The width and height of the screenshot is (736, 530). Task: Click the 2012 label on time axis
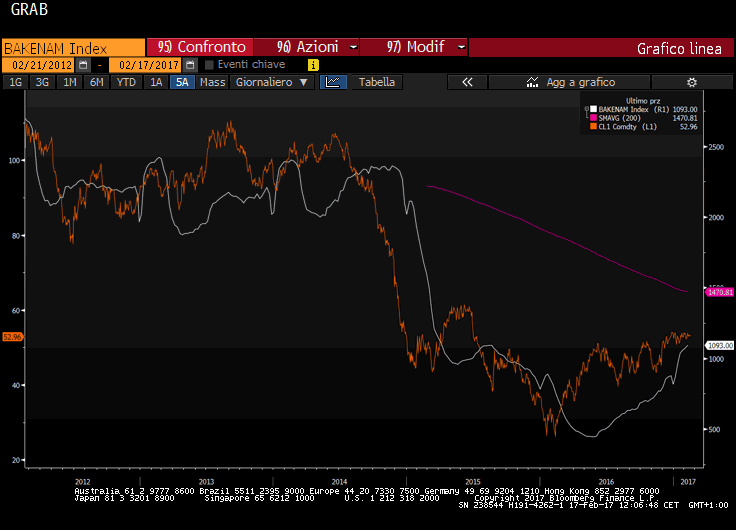click(x=83, y=482)
